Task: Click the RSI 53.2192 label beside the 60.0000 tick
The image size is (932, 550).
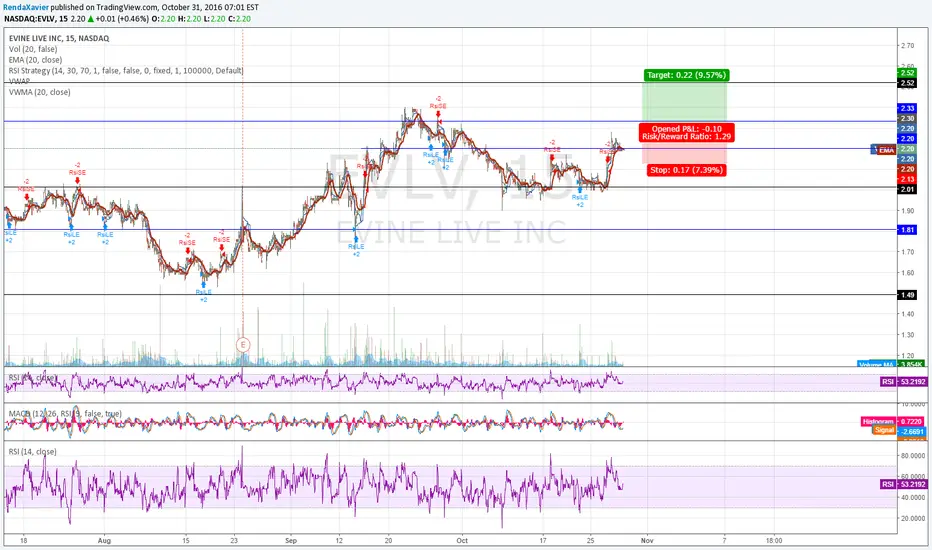Action: click(x=903, y=484)
